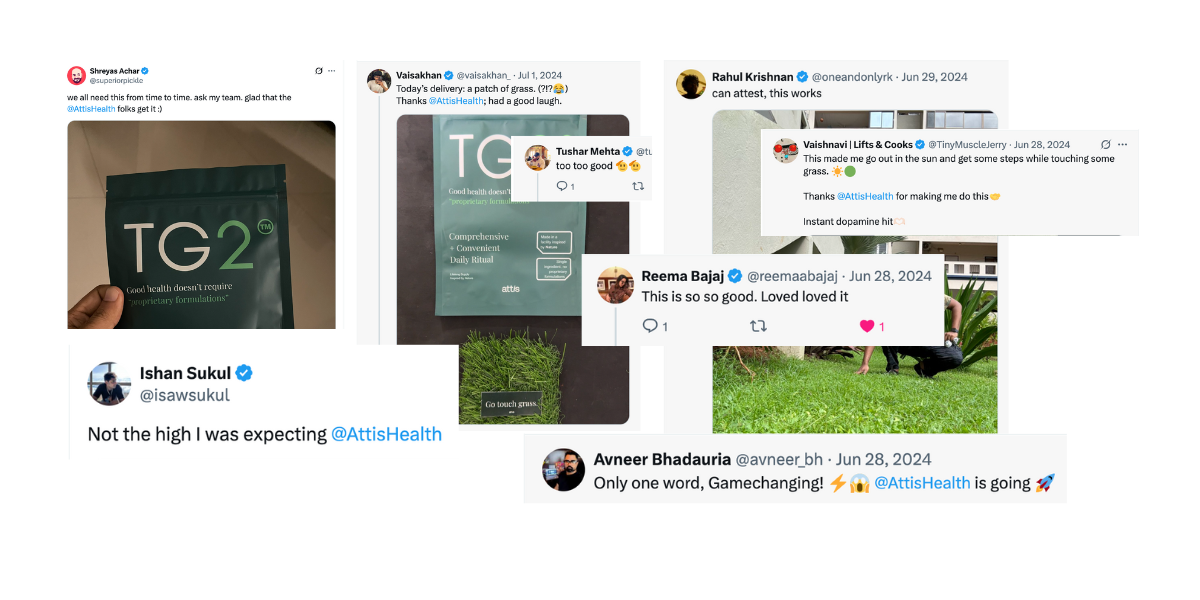The width and height of the screenshot is (1200, 600).
Task: Open the three-dot menu on Shreyas Achar's tweet
Action: point(331,71)
